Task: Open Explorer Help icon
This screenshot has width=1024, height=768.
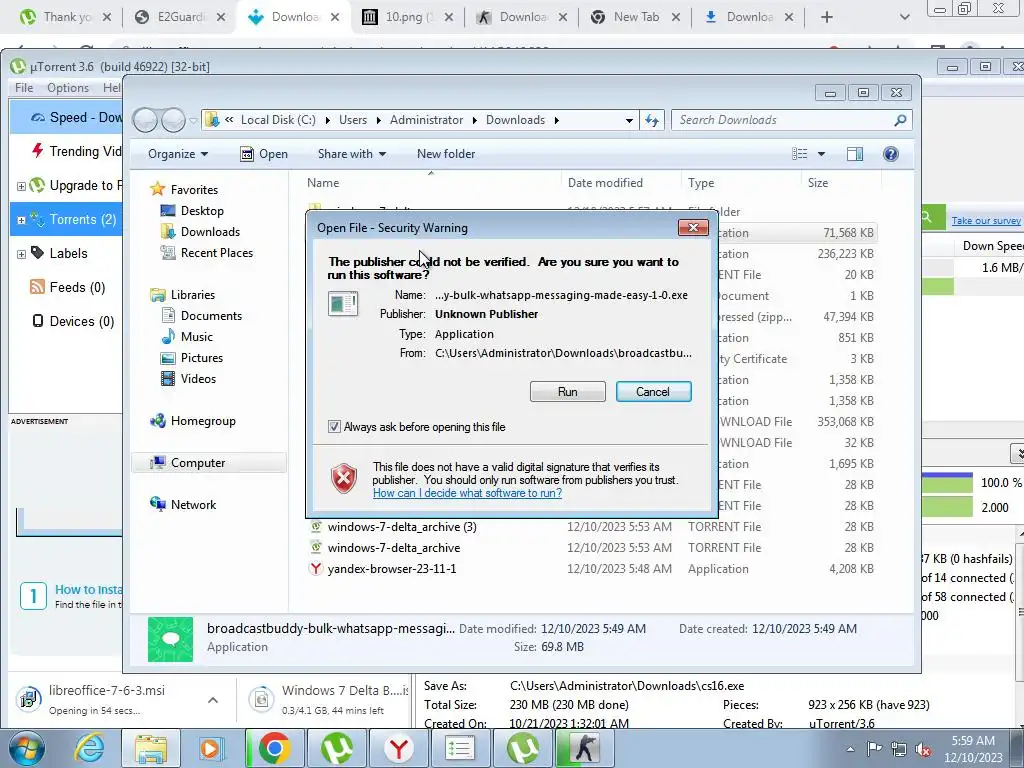Action: click(890, 153)
